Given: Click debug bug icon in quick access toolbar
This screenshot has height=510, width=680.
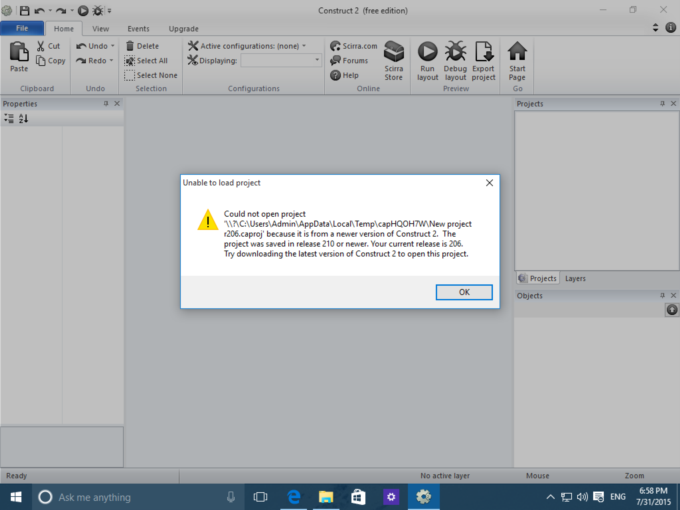Looking at the screenshot, I should click(98, 10).
